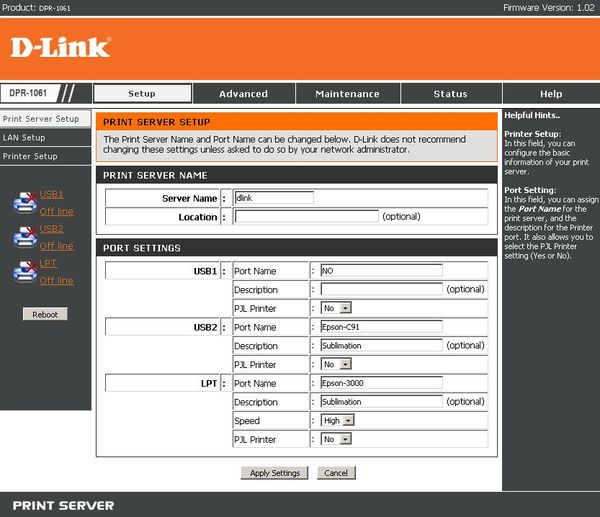Open the USB2 link
Viewport: 600px width, 517px height.
[x=51, y=229]
